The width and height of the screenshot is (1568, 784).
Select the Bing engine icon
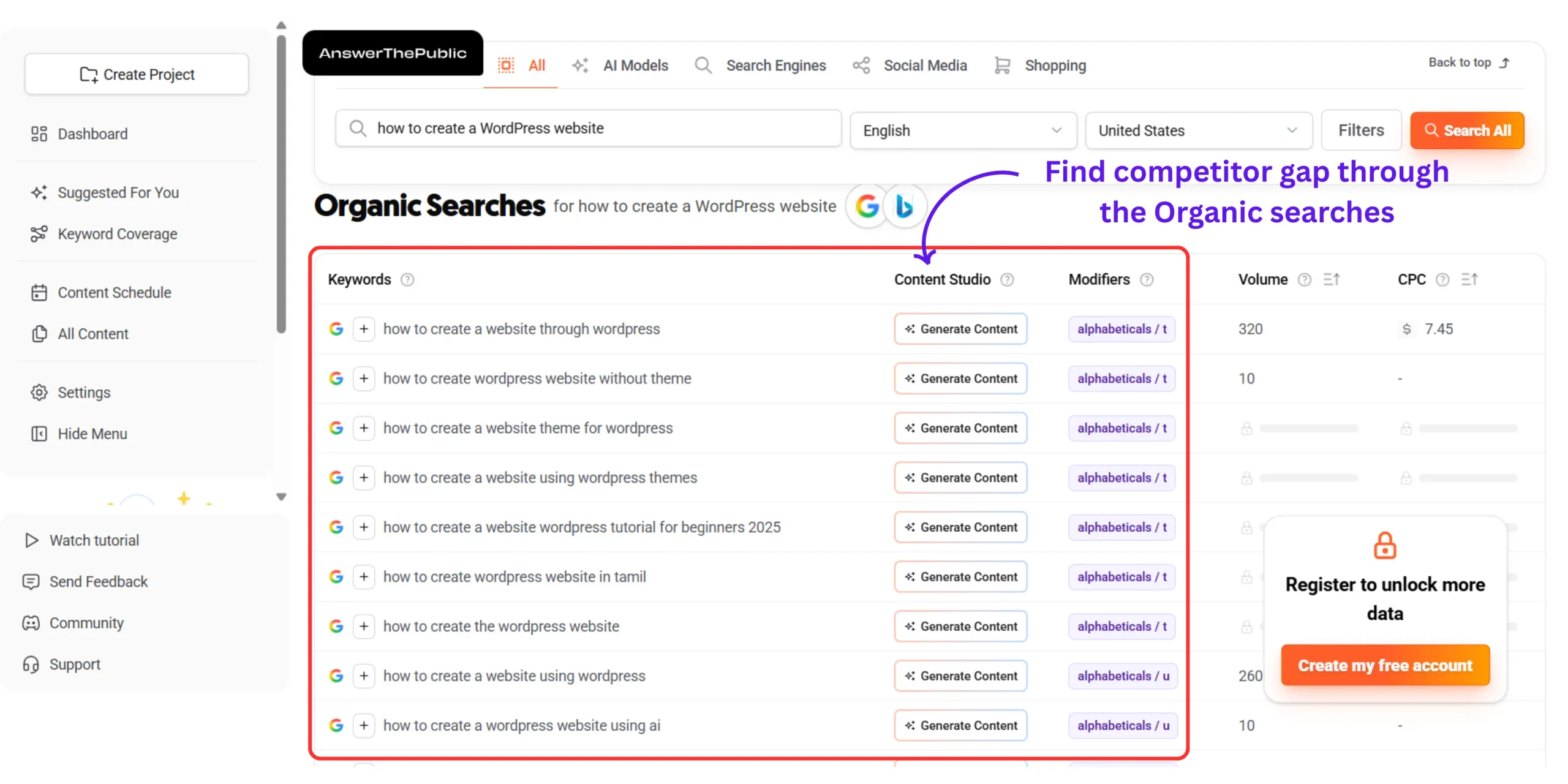905,206
